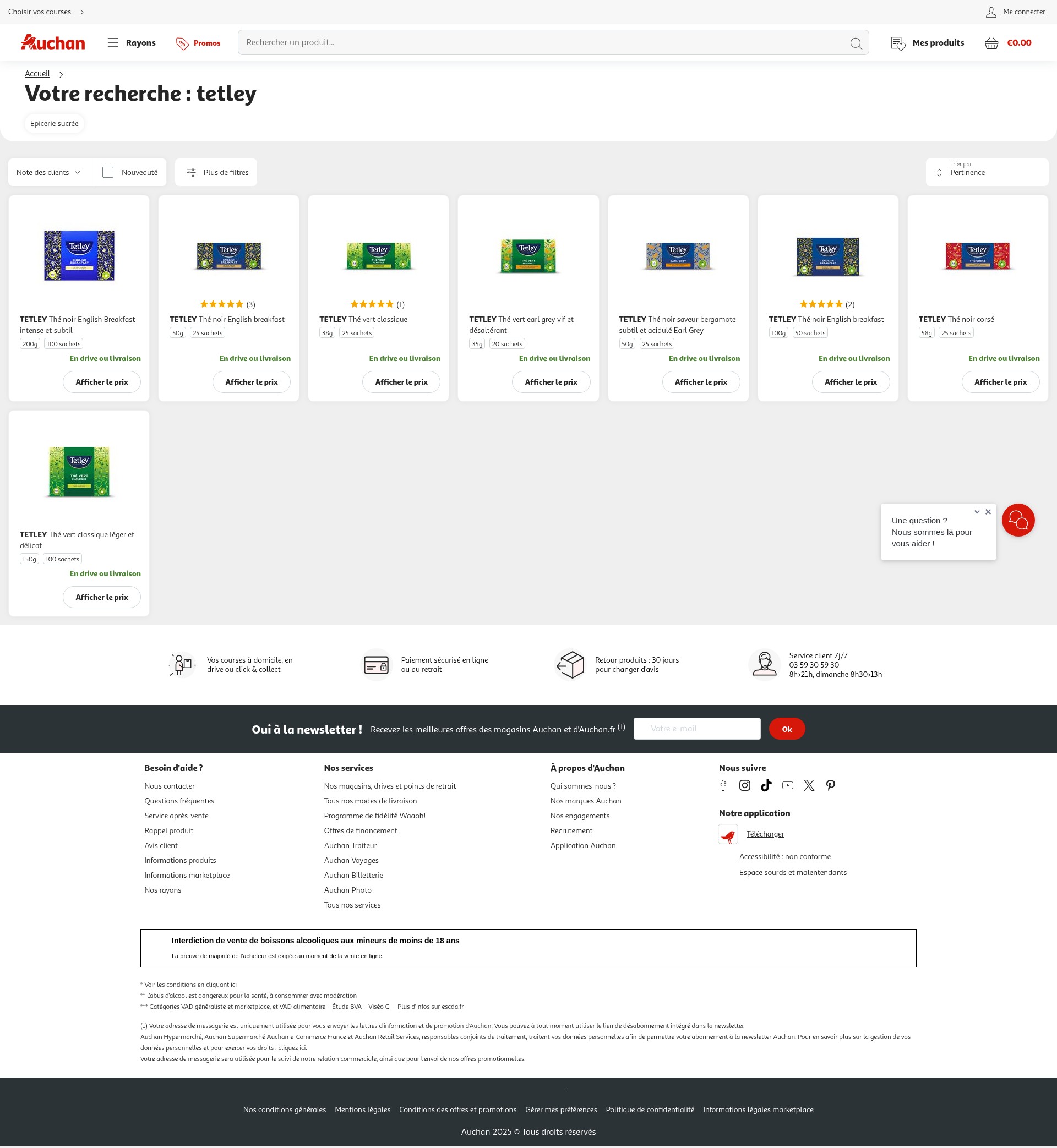Open the red chat bubble icon
The height and width of the screenshot is (1148, 1057).
point(1018,520)
